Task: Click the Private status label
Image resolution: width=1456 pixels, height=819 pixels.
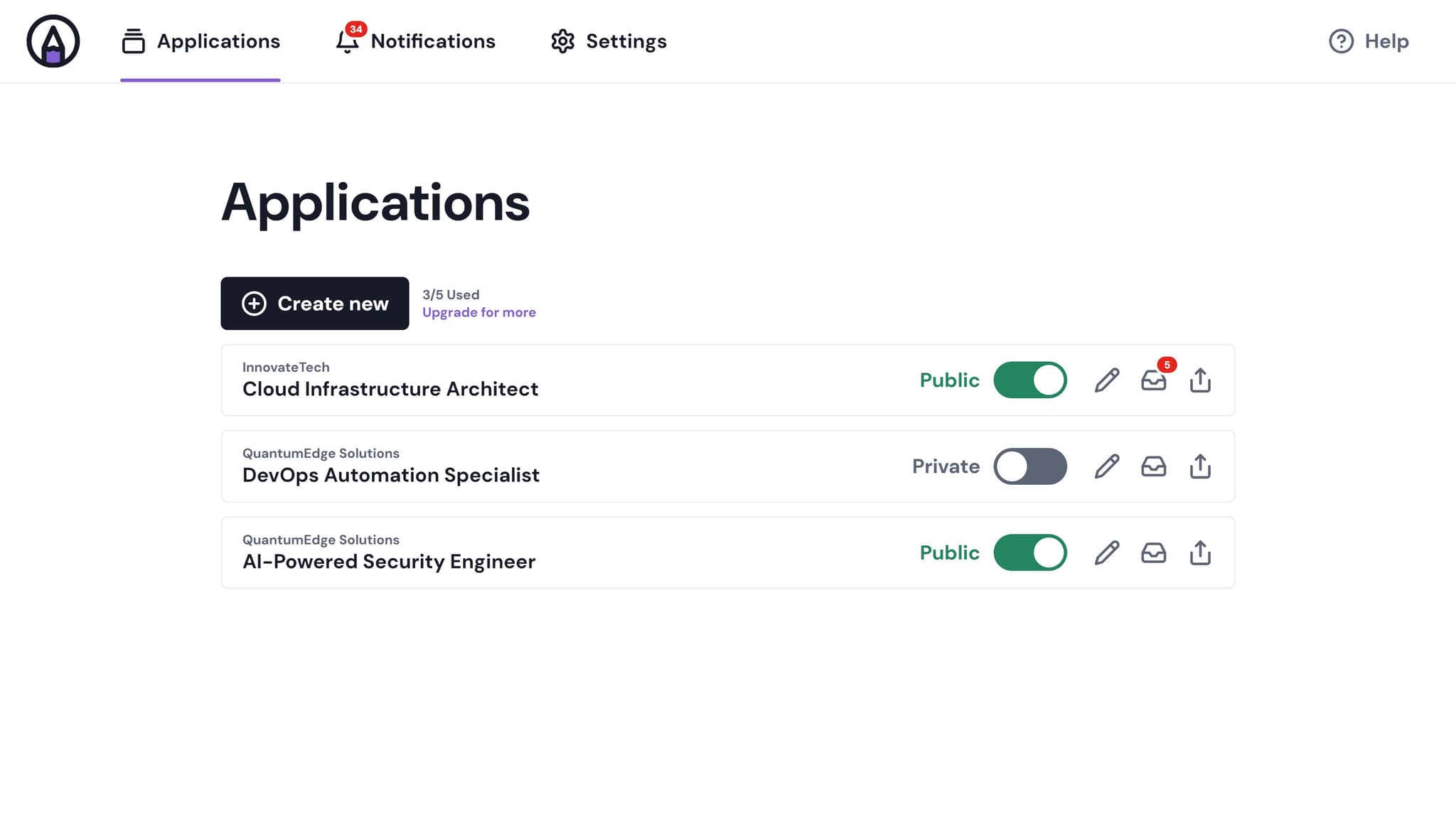Action: 946,466
